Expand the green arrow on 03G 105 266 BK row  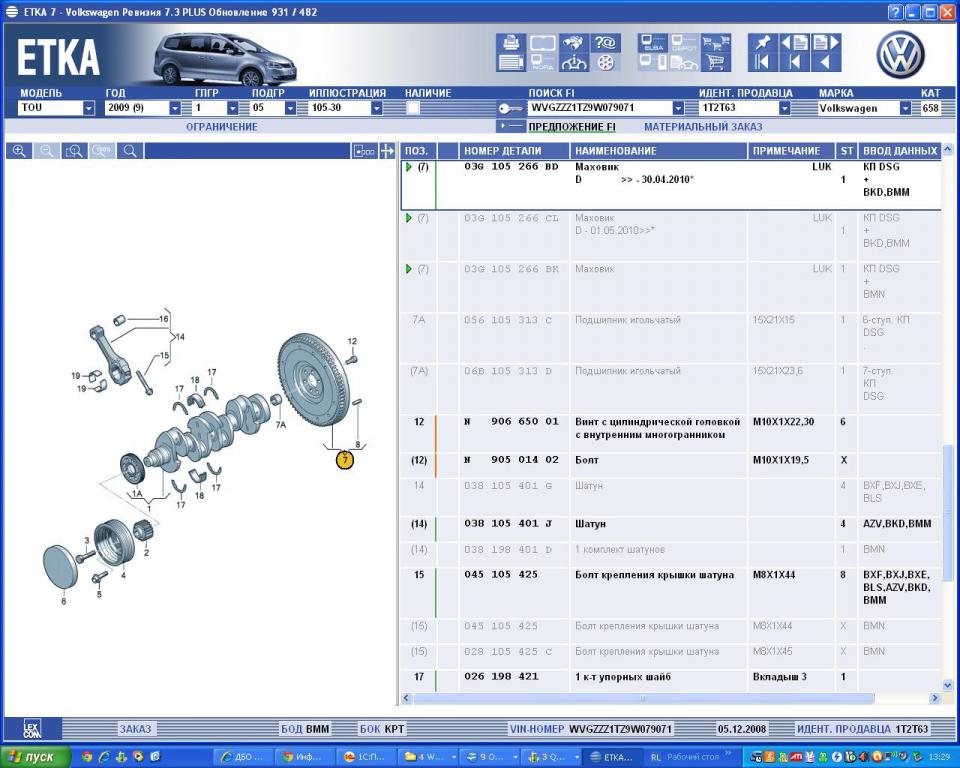point(408,269)
